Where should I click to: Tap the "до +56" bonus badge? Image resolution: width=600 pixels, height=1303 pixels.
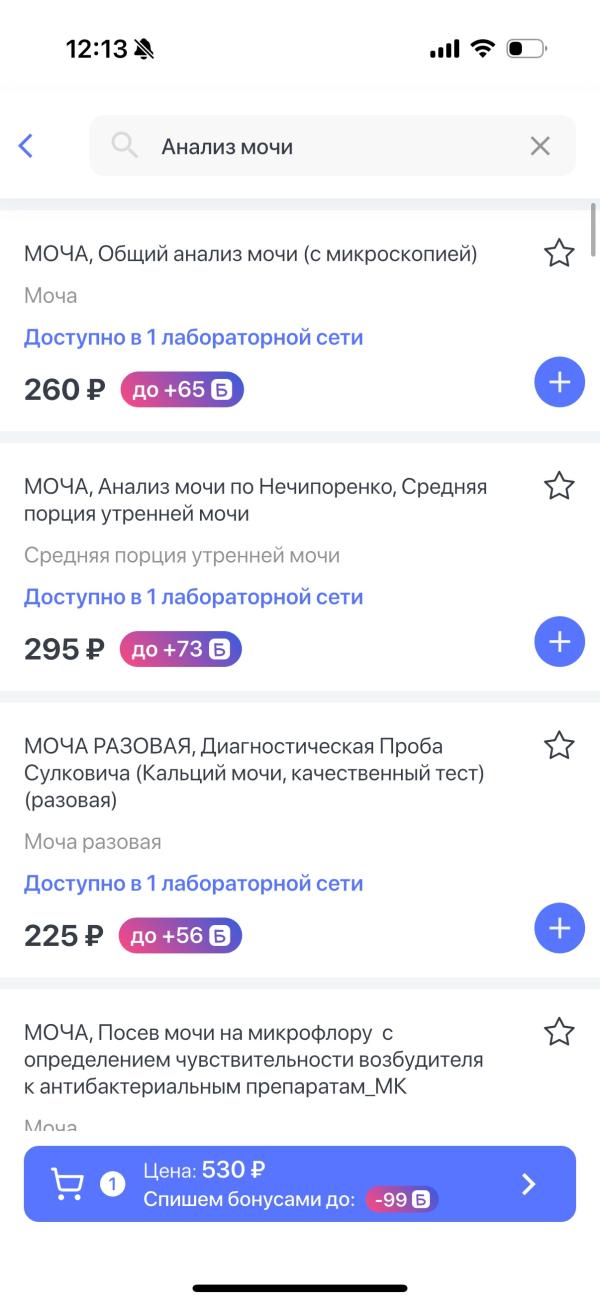(x=180, y=936)
